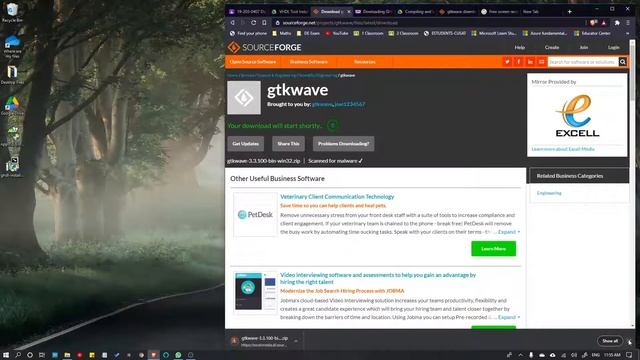Click the bookmark icon beside the address bar
The image size is (640, 360).
pyautogui.click(x=264, y=23)
